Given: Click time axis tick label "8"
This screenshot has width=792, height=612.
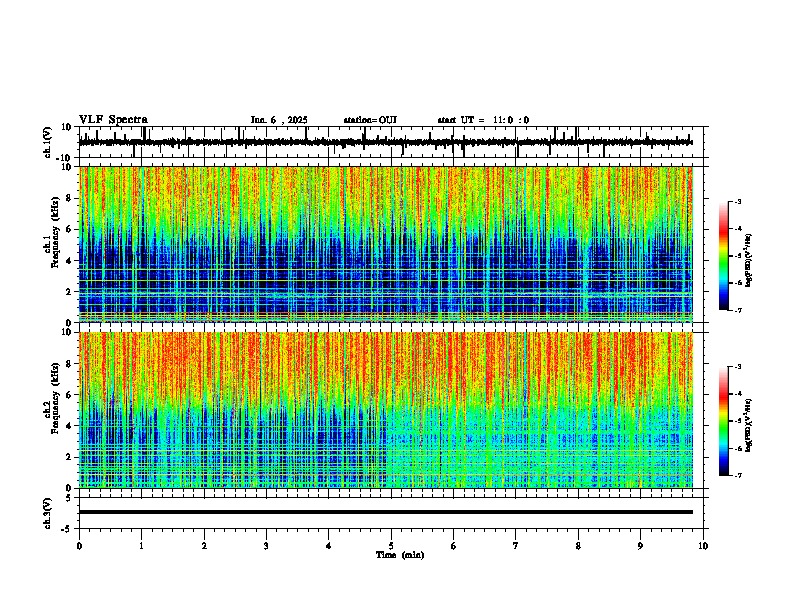Looking at the screenshot, I should pos(578,546).
